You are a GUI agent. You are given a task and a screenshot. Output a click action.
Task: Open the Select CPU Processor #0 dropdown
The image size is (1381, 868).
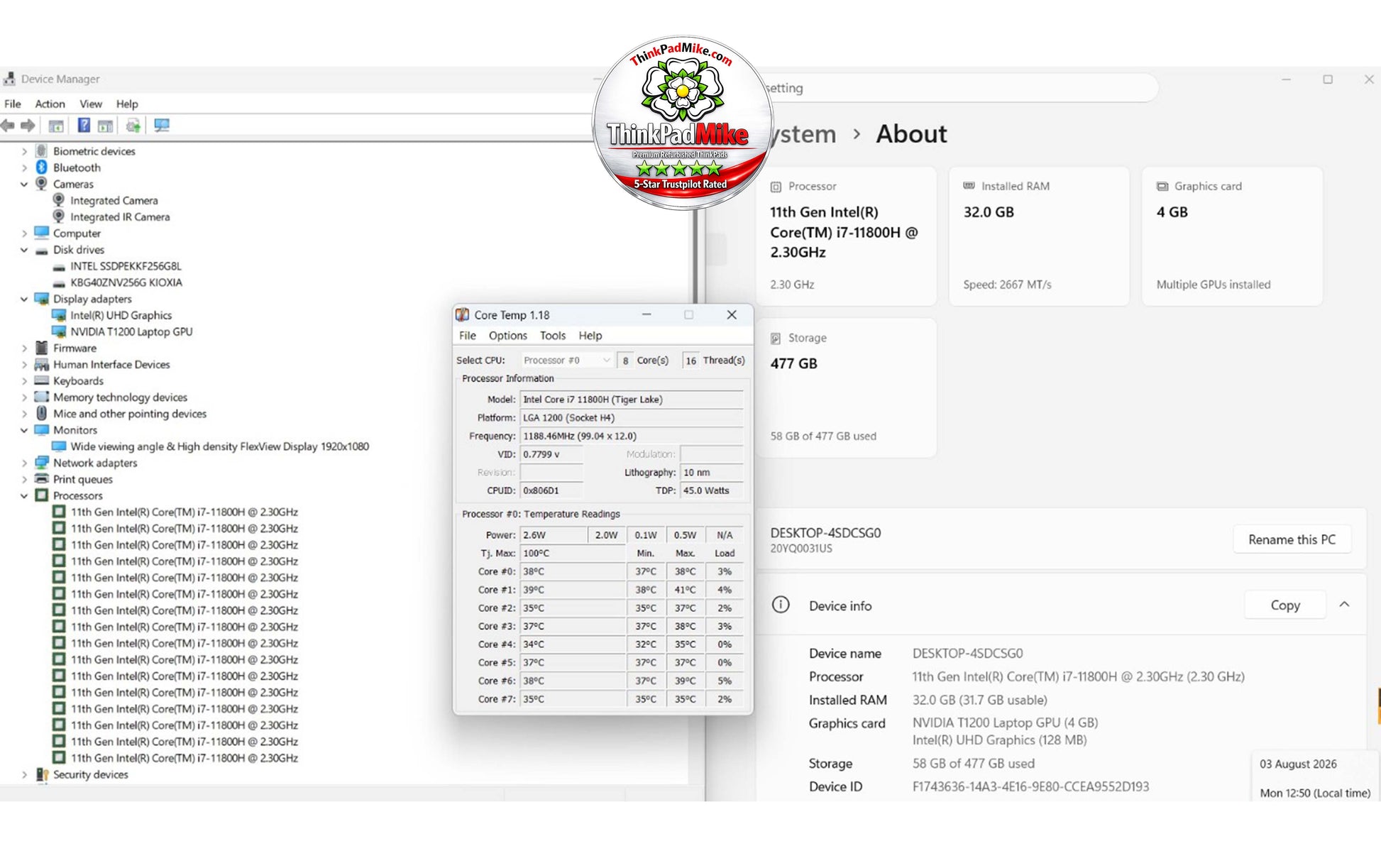566,361
